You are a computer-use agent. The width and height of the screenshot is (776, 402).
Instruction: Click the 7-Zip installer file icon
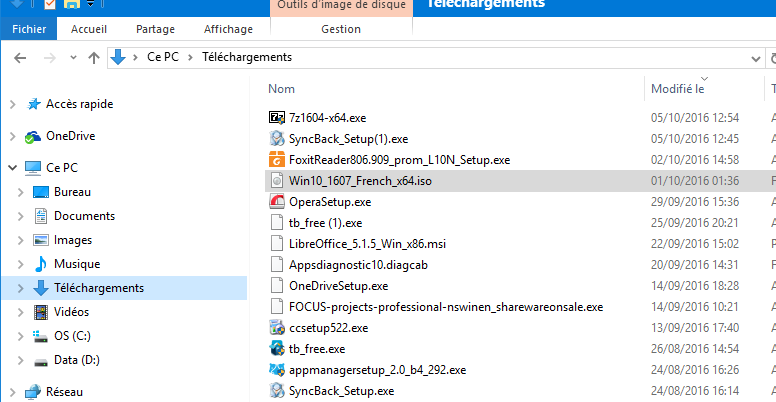[277, 118]
